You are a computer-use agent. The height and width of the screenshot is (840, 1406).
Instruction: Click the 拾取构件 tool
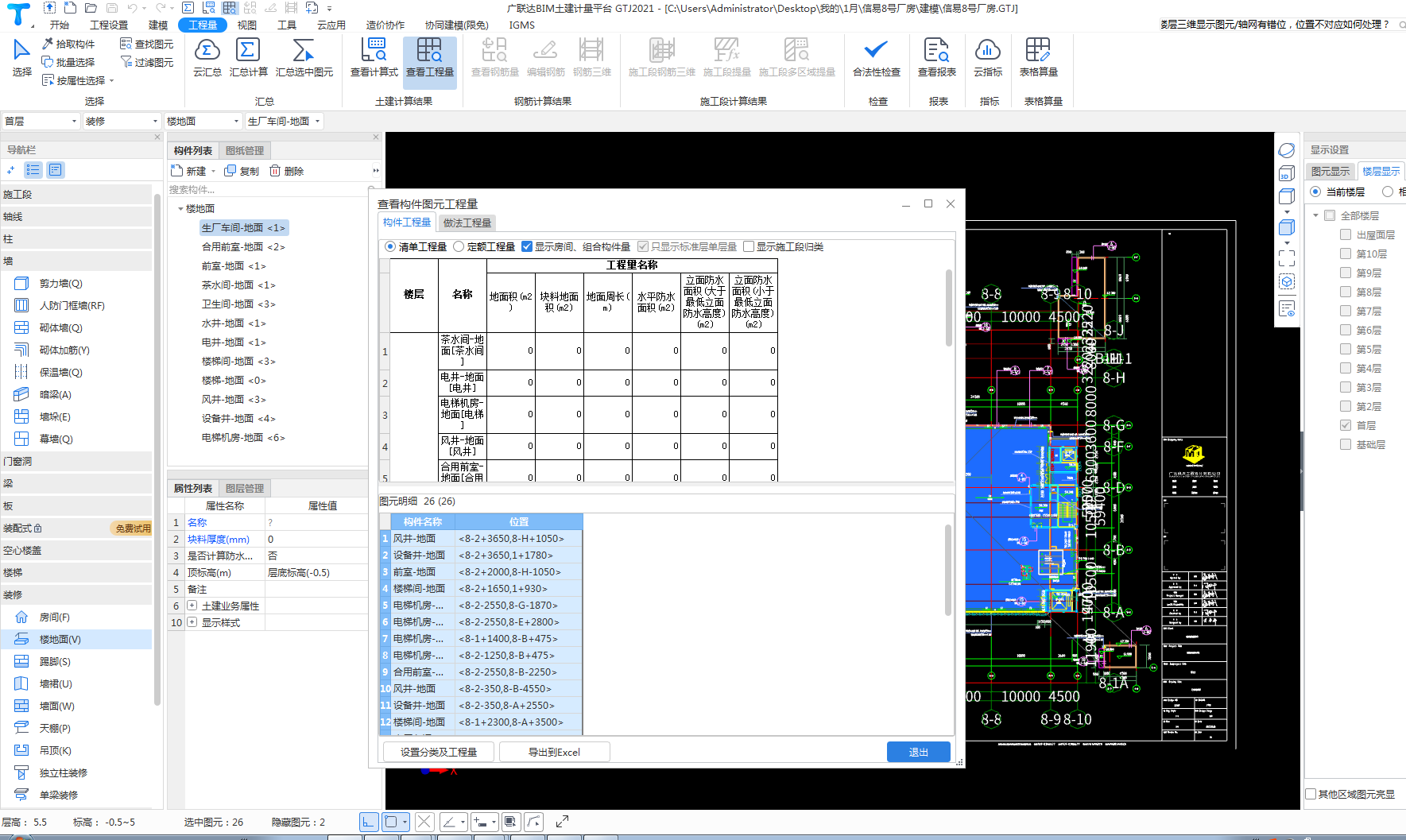pyautogui.click(x=68, y=44)
